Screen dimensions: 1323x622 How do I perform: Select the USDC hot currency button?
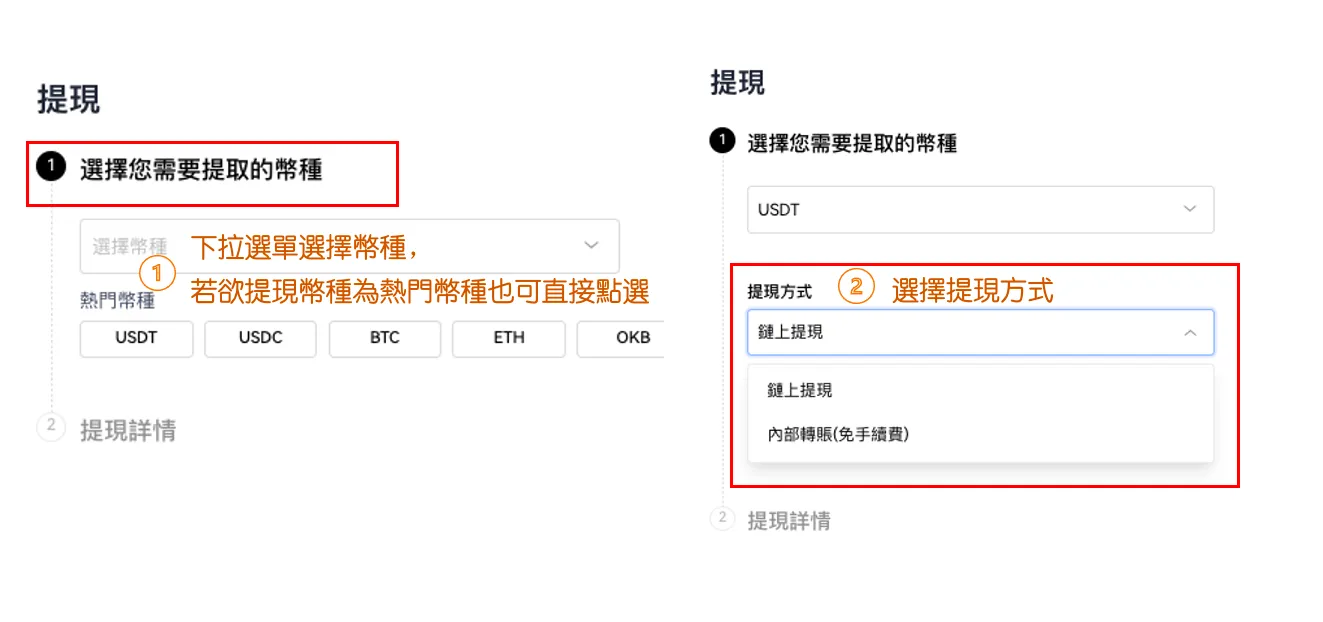click(x=260, y=338)
